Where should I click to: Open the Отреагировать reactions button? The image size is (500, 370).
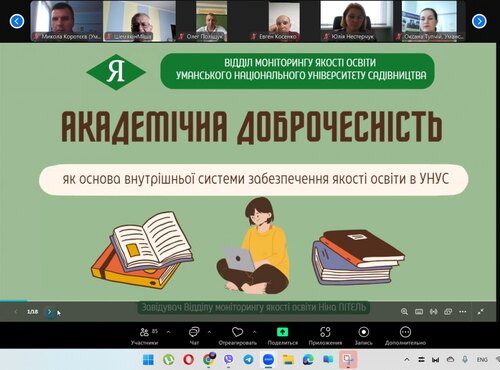238,336
